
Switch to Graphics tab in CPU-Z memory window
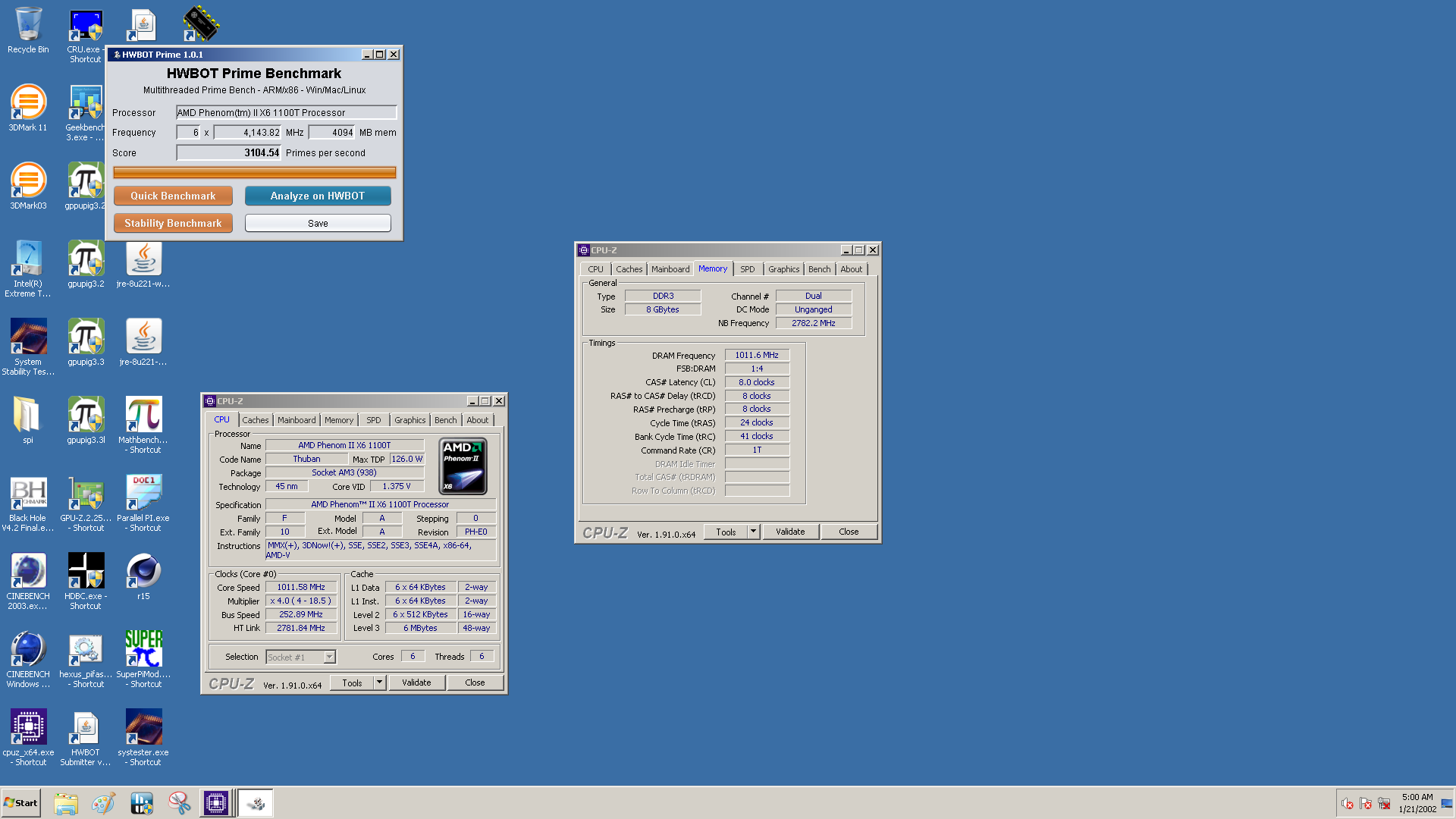pyautogui.click(x=783, y=269)
